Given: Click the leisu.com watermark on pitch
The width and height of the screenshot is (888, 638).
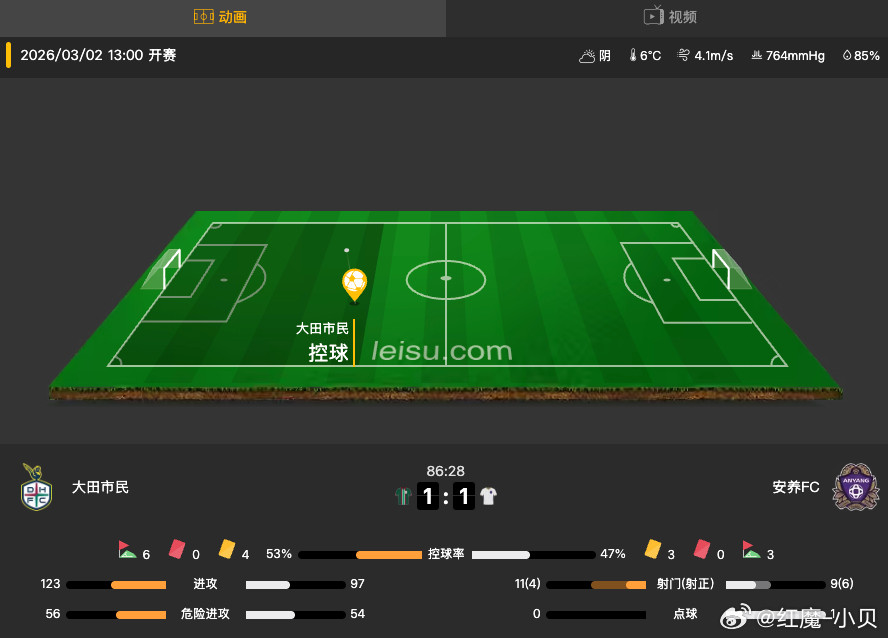Looking at the screenshot, I should click(442, 352).
